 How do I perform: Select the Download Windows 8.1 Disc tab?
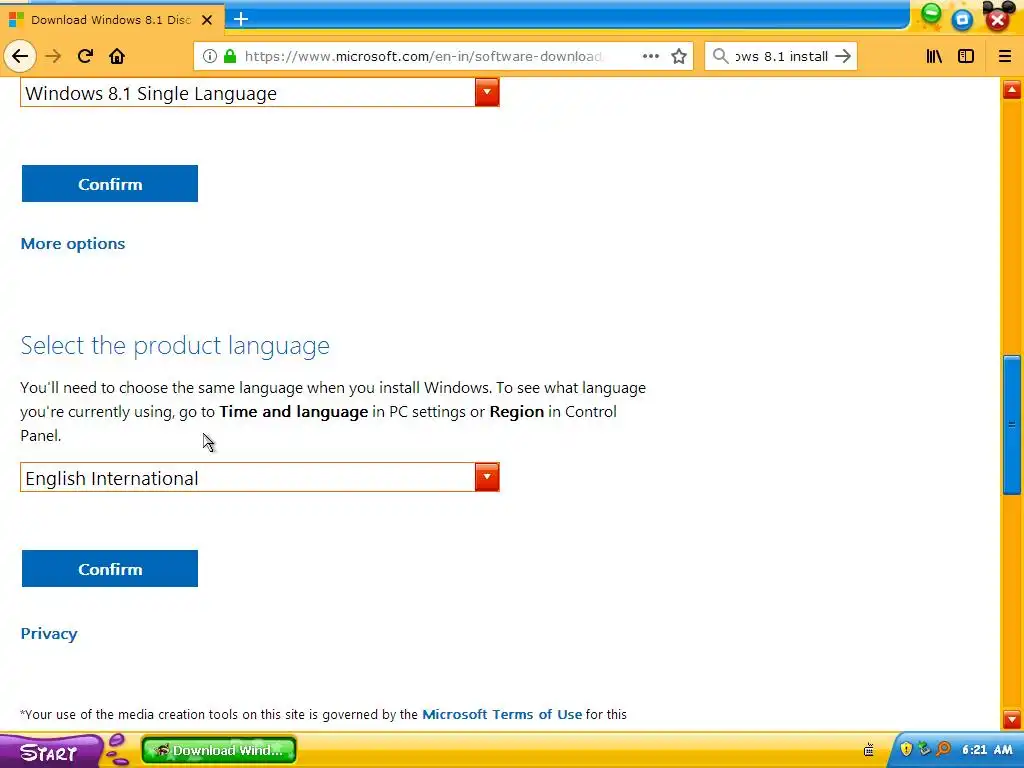112,20
